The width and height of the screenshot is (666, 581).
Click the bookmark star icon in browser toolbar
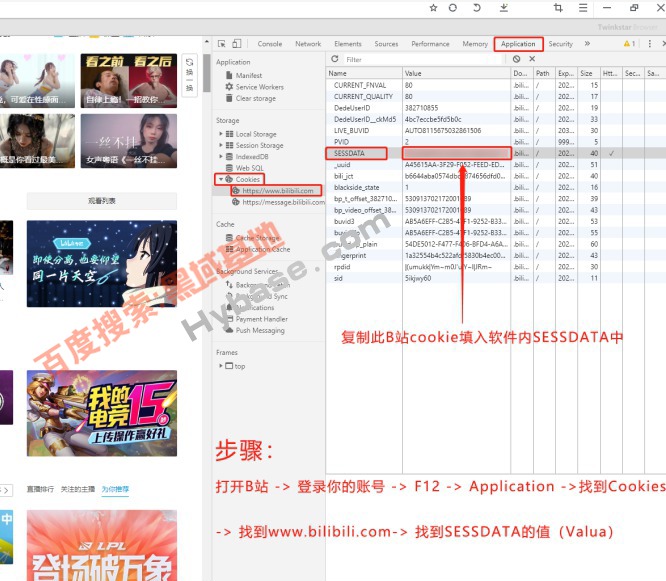tap(433, 8)
